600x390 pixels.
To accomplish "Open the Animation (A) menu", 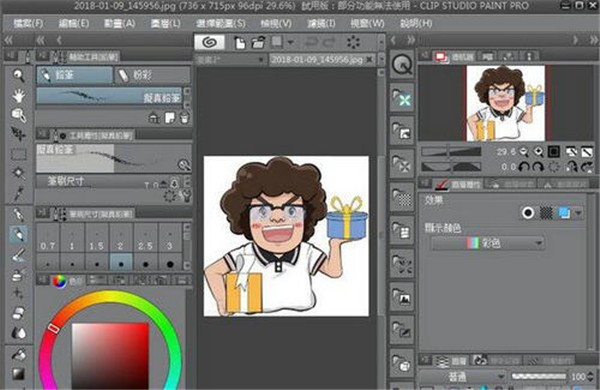I will click(x=119, y=23).
